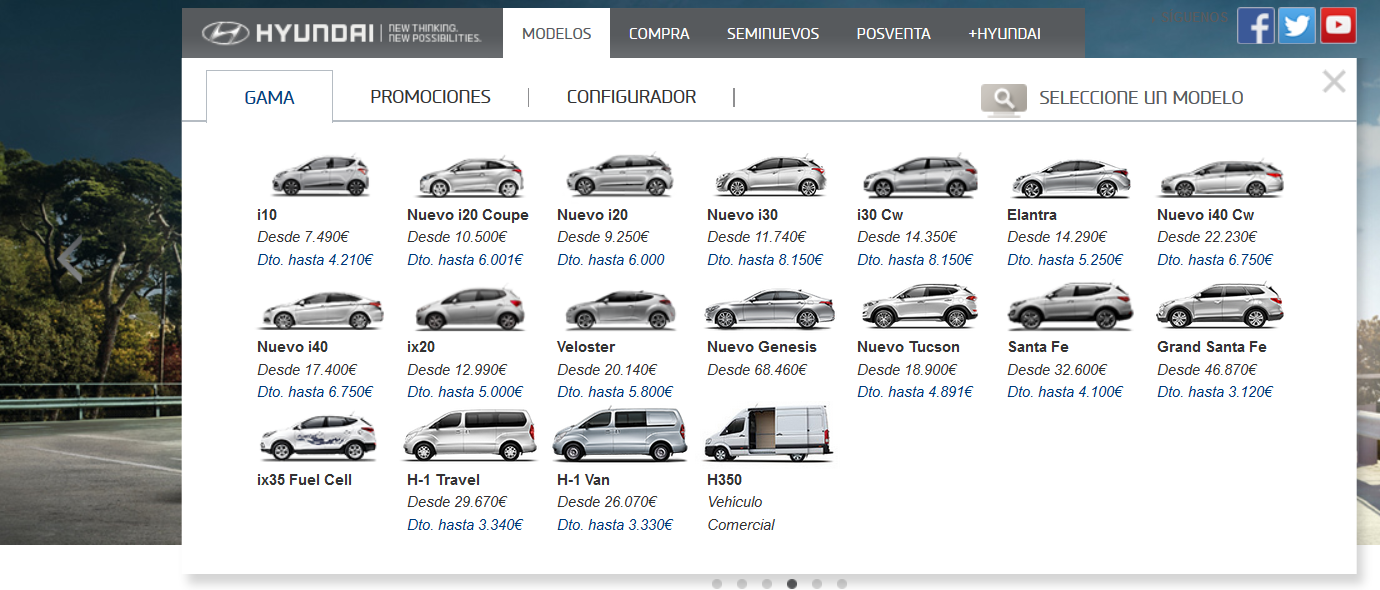Open the COMPRA menu

pos(659,33)
